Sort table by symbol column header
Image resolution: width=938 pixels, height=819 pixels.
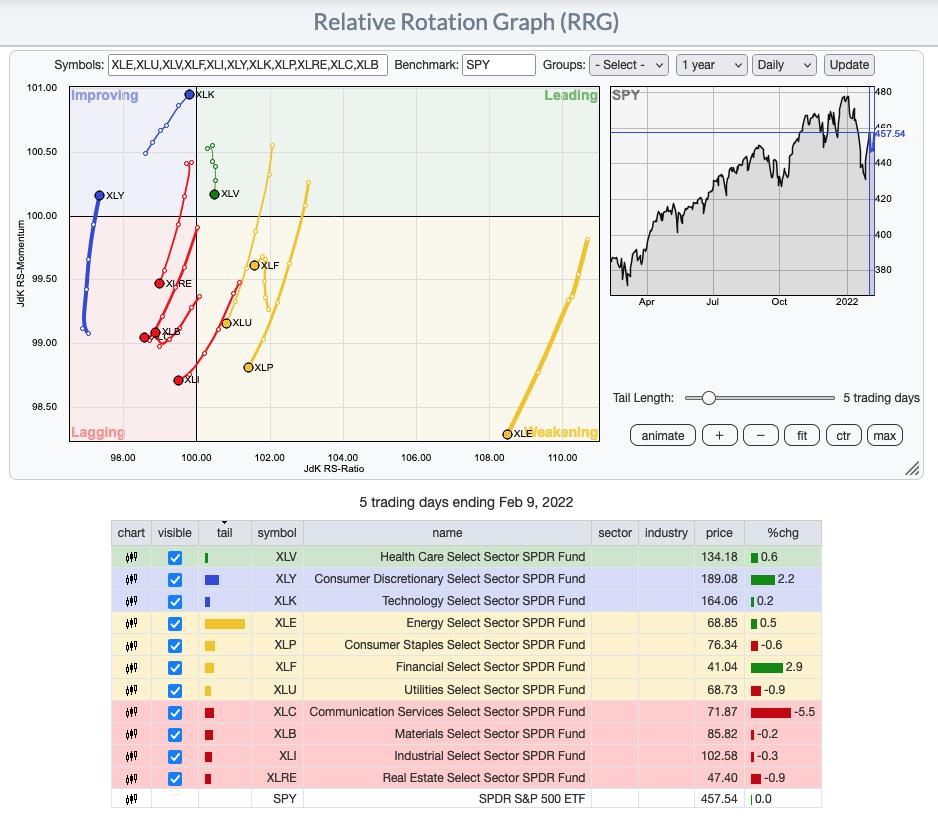(277, 533)
